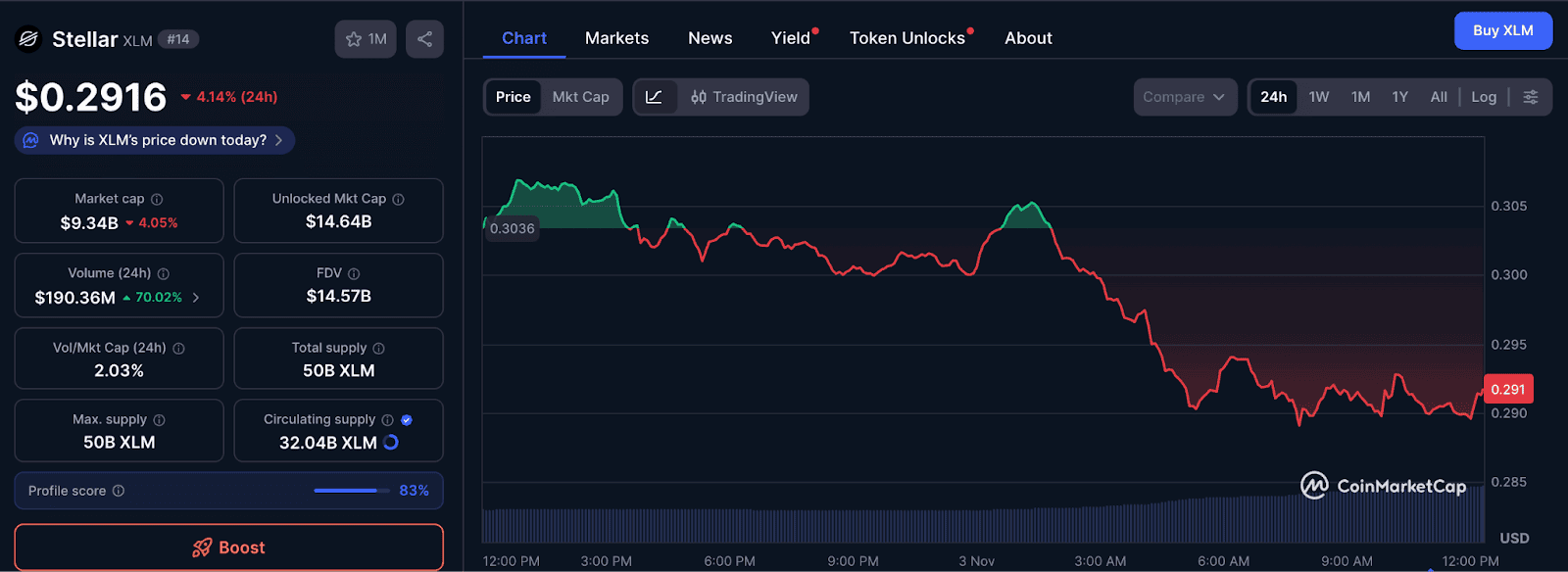Click the info icon next to FDV
This screenshot has height=572, width=1568.
(354, 273)
